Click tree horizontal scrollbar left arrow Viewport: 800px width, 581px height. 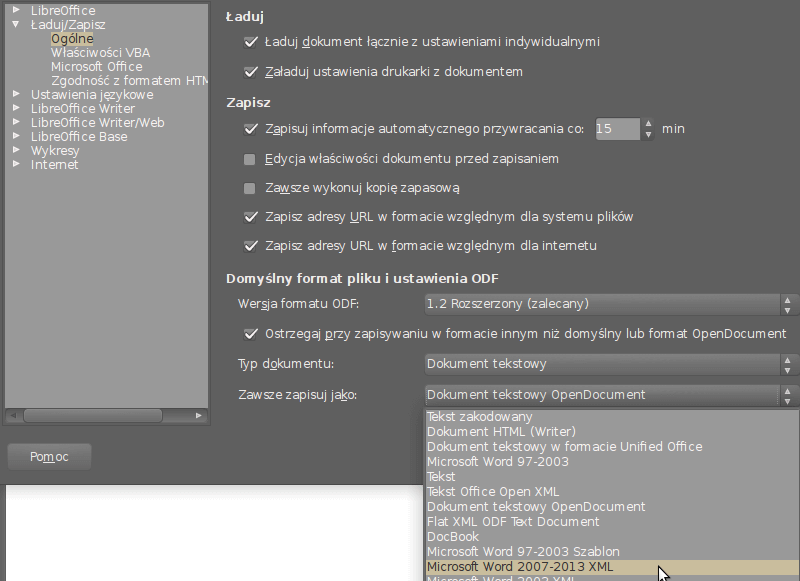tap(13, 416)
